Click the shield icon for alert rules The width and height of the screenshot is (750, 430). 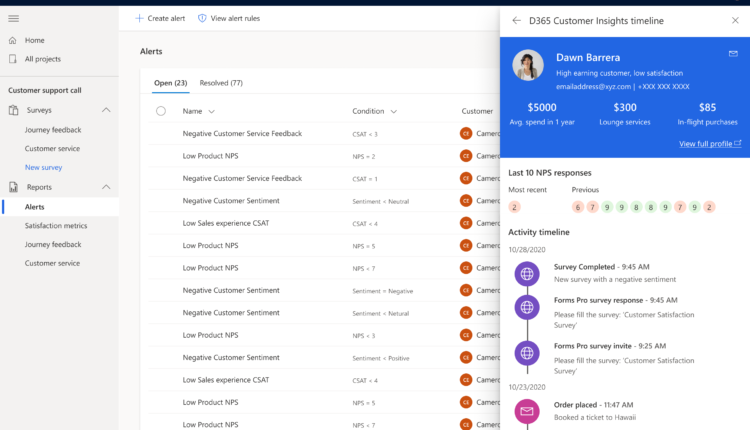pyautogui.click(x=202, y=19)
